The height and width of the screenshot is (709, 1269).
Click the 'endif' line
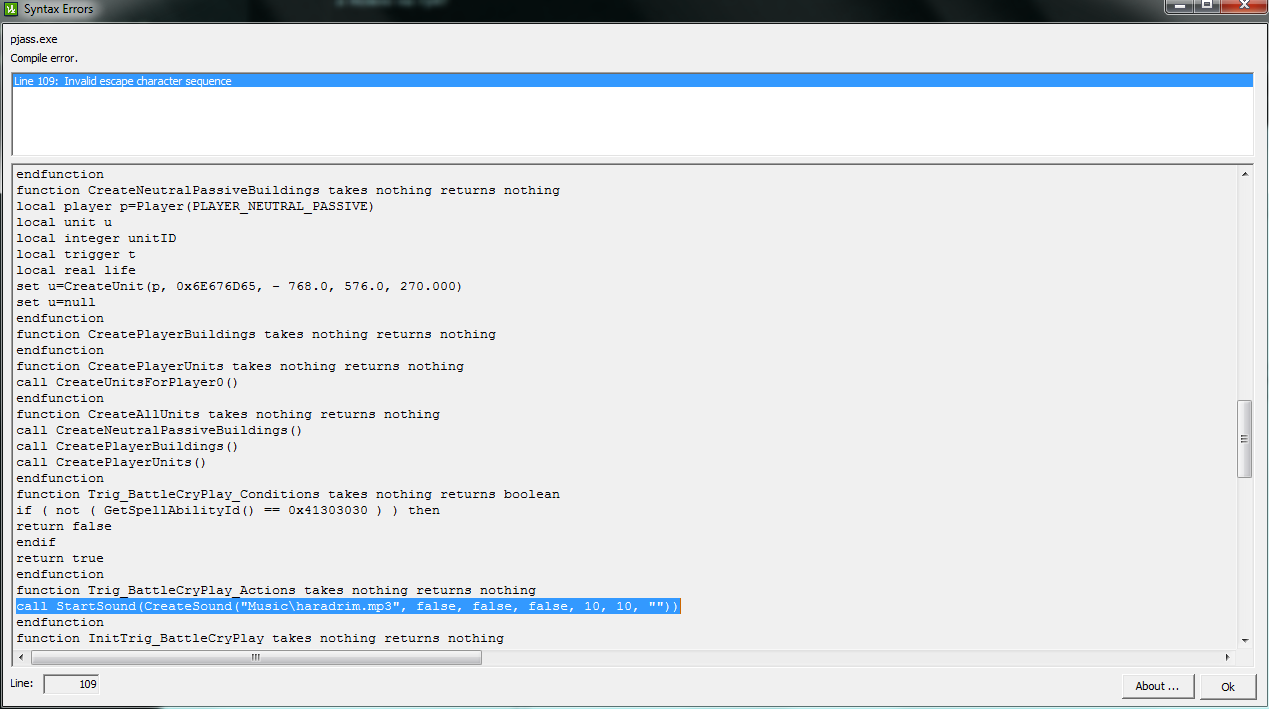(x=36, y=542)
